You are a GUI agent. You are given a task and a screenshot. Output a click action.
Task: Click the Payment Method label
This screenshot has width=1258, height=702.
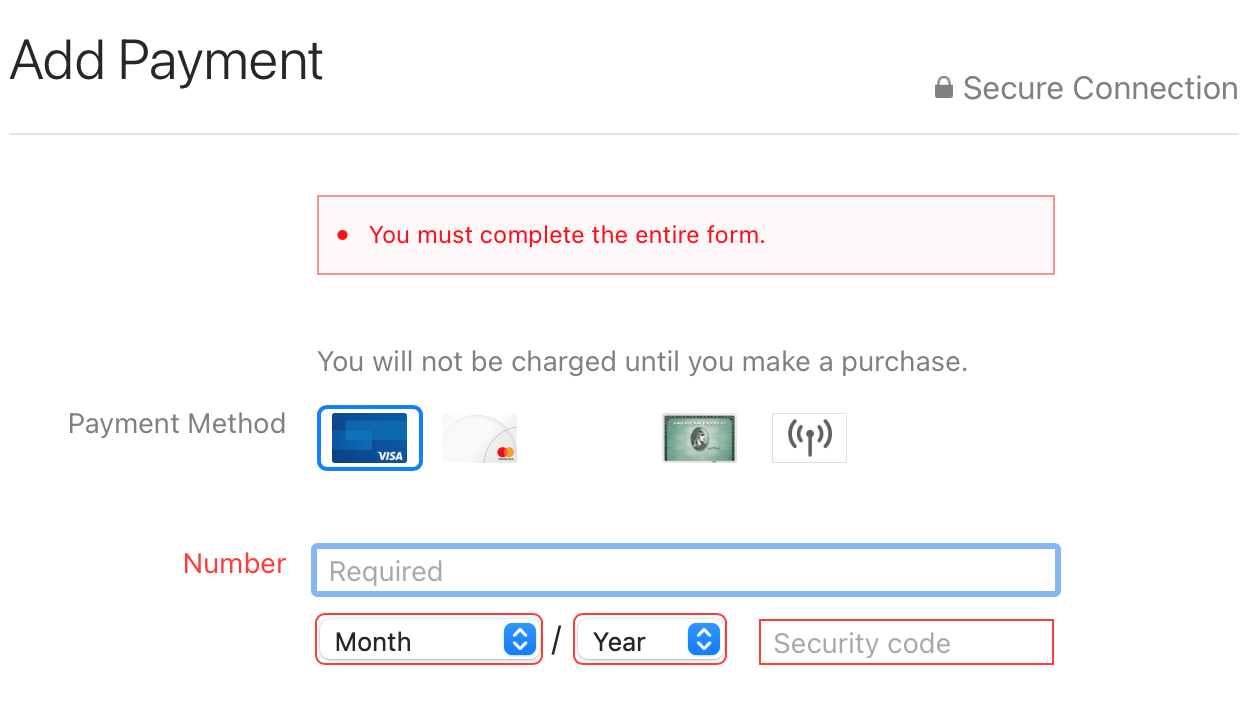(177, 424)
